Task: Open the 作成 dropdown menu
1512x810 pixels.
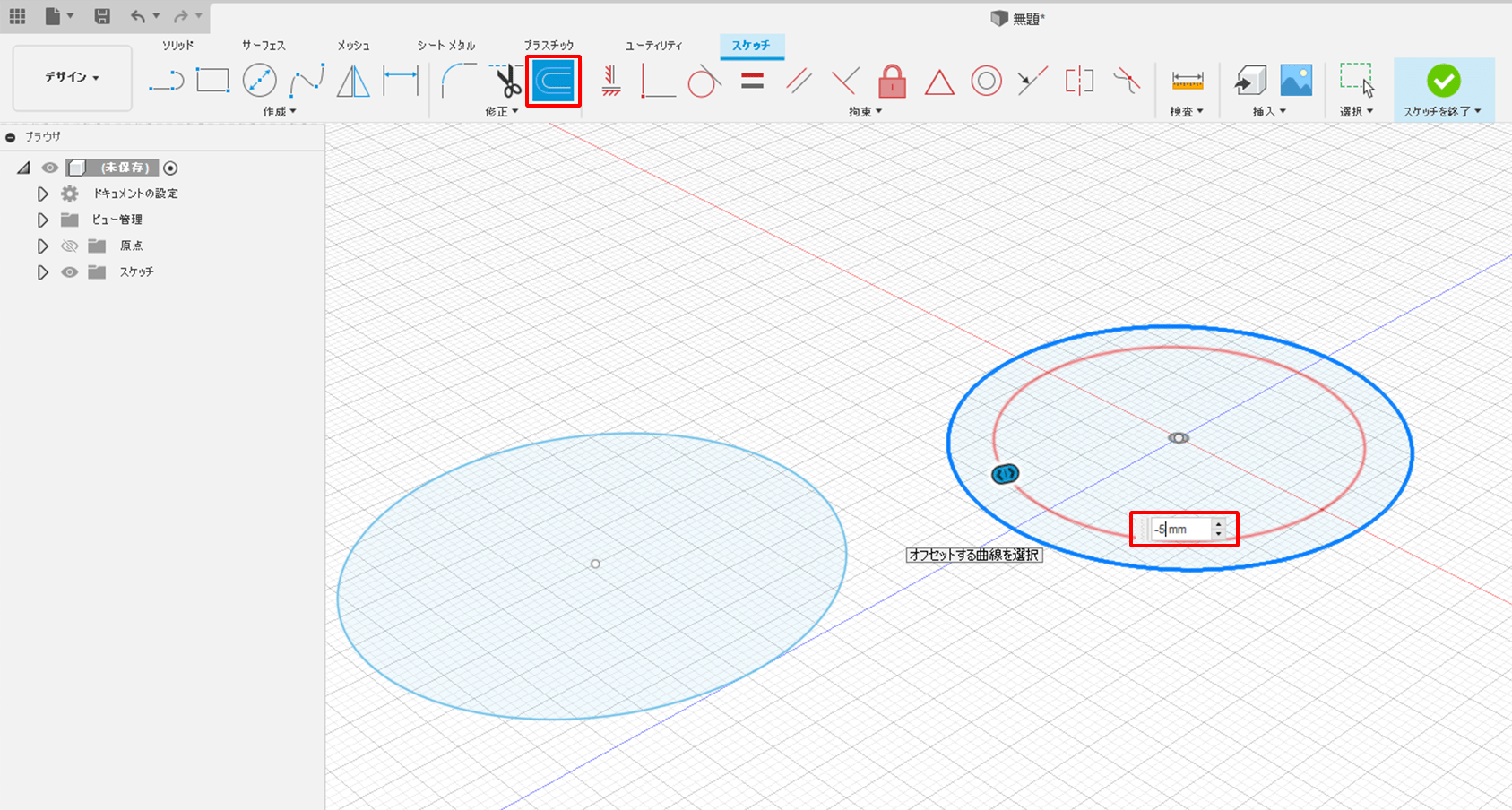Action: point(279,112)
